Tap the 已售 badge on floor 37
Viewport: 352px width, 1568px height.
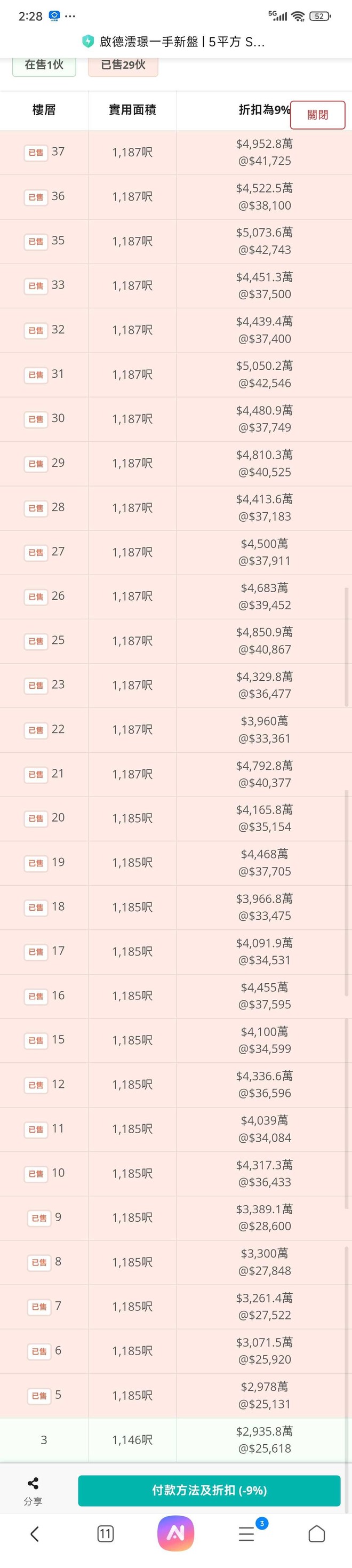pyautogui.click(x=36, y=152)
